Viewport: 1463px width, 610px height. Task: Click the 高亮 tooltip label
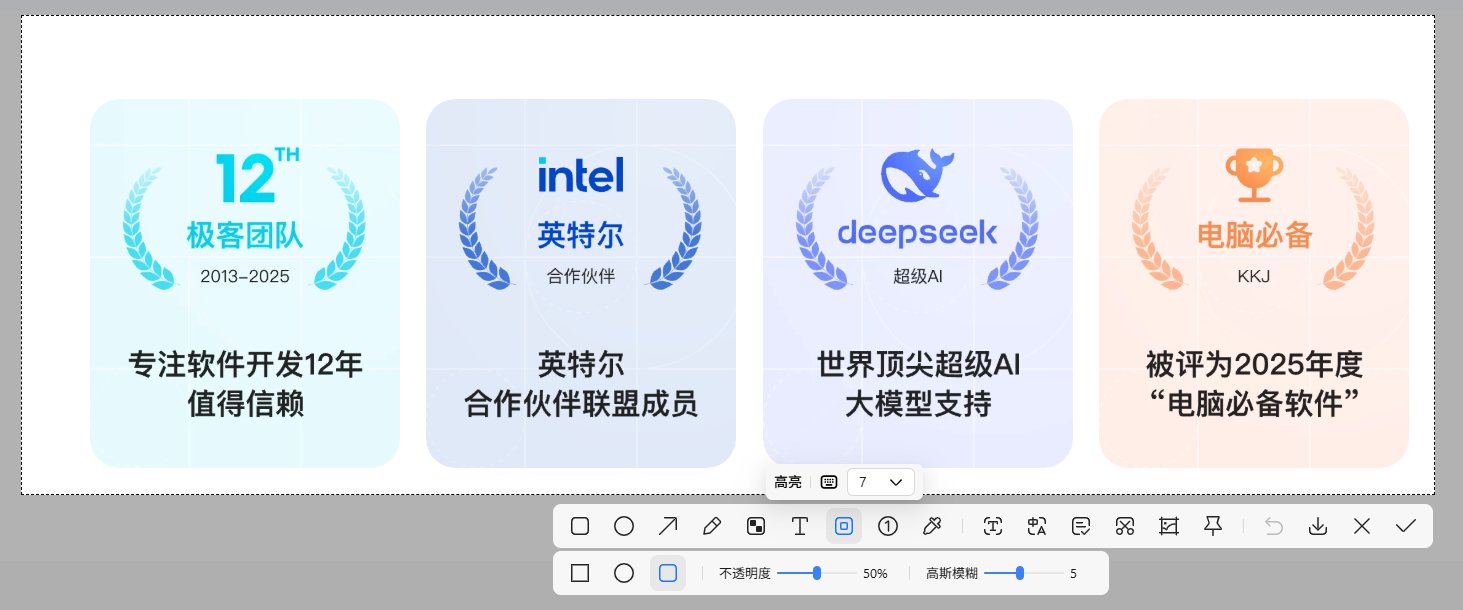(788, 482)
